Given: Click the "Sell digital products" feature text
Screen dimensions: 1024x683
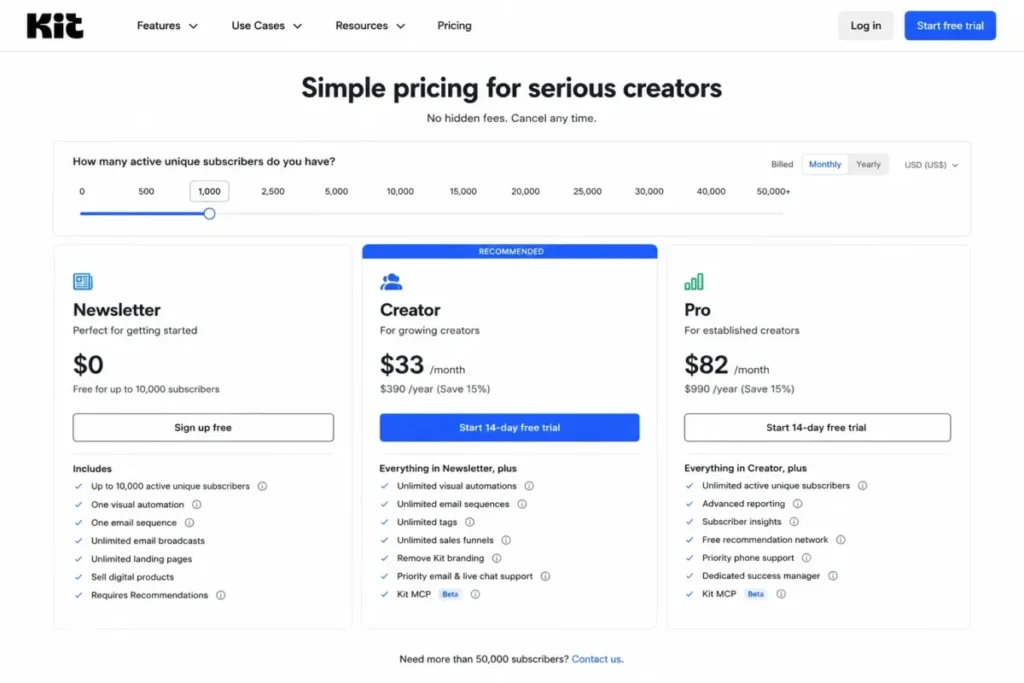Looking at the screenshot, I should pos(133,577).
